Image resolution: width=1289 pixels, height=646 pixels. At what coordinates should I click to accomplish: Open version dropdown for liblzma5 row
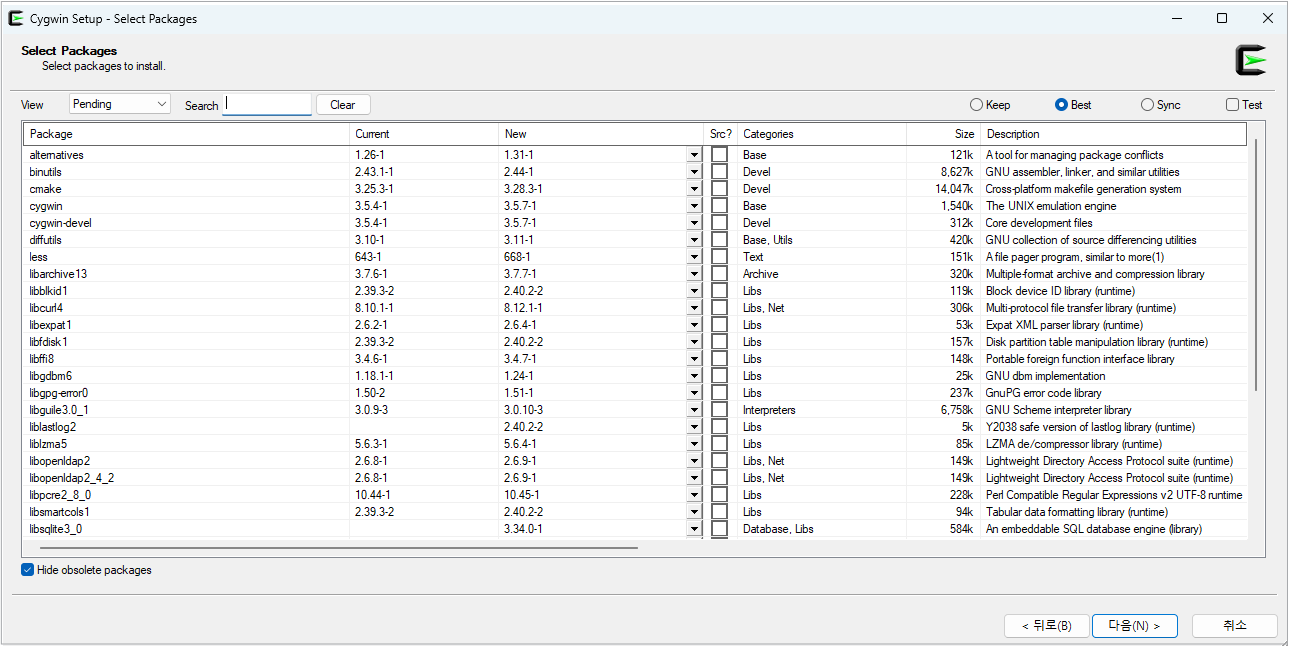click(694, 444)
